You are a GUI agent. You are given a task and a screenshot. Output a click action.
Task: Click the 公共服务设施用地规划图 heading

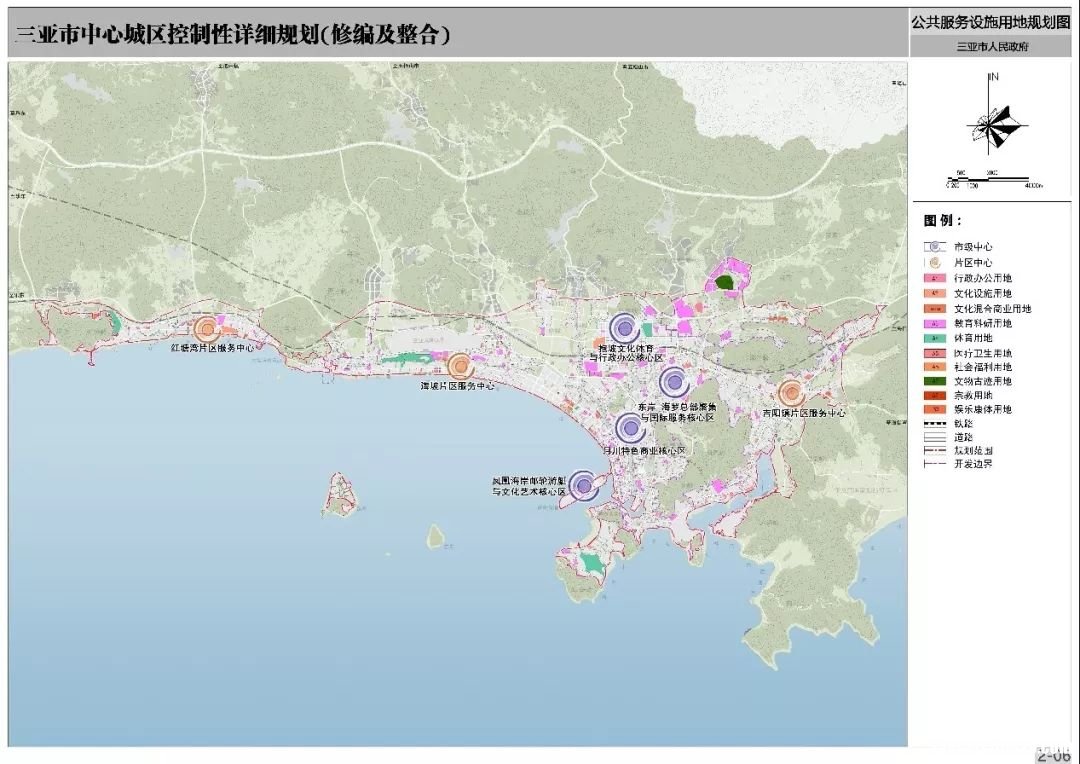tap(991, 22)
